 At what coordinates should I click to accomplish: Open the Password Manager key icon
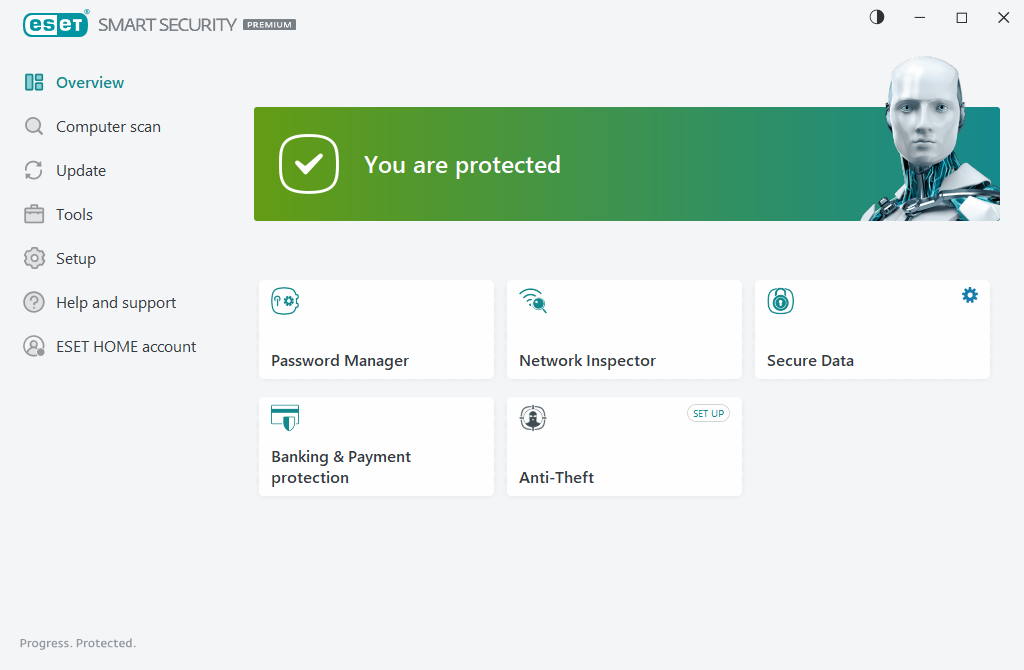pos(284,301)
